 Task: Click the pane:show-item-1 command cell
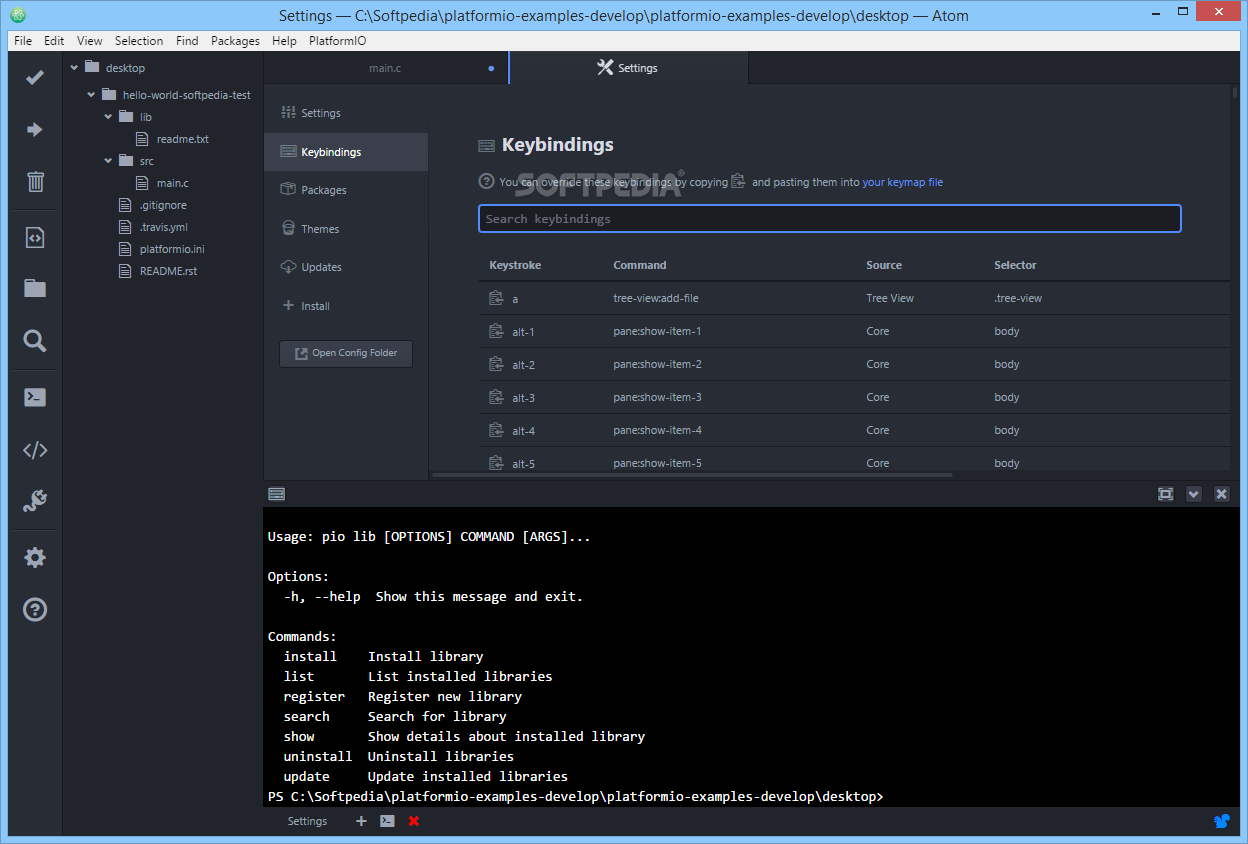pos(657,331)
